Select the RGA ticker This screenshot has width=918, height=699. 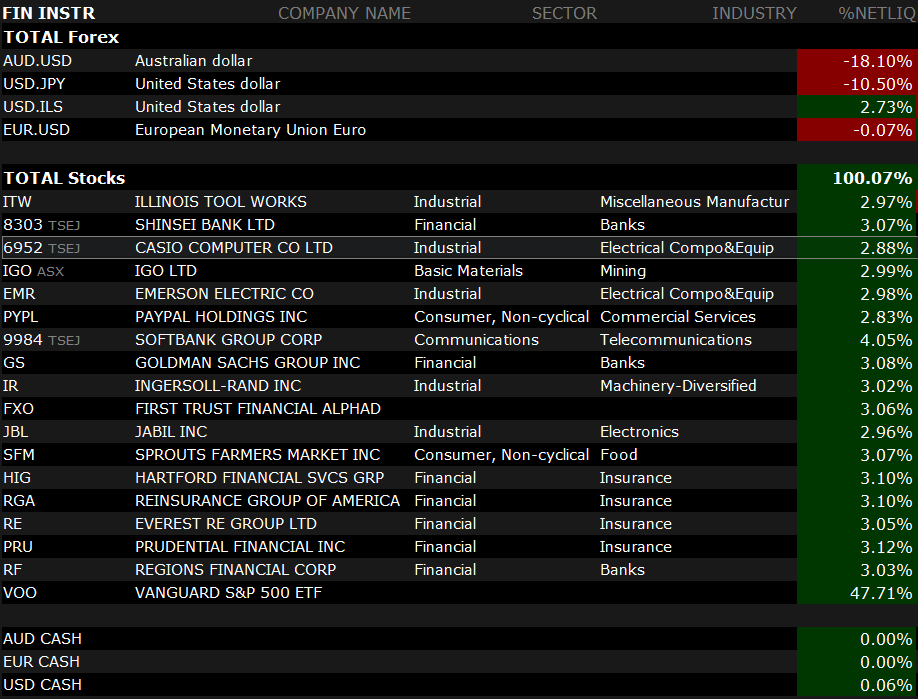[19, 501]
